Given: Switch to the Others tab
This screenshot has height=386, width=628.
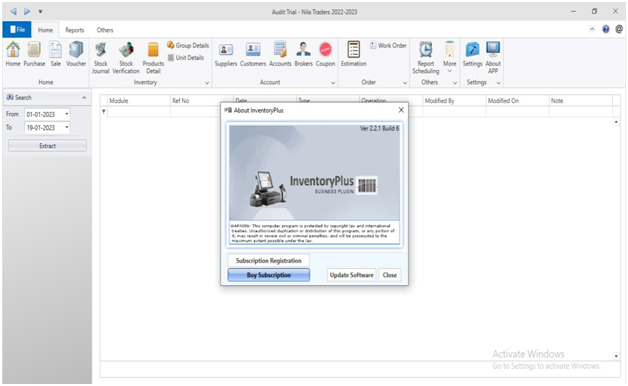Looking at the screenshot, I should pyautogui.click(x=105, y=30).
